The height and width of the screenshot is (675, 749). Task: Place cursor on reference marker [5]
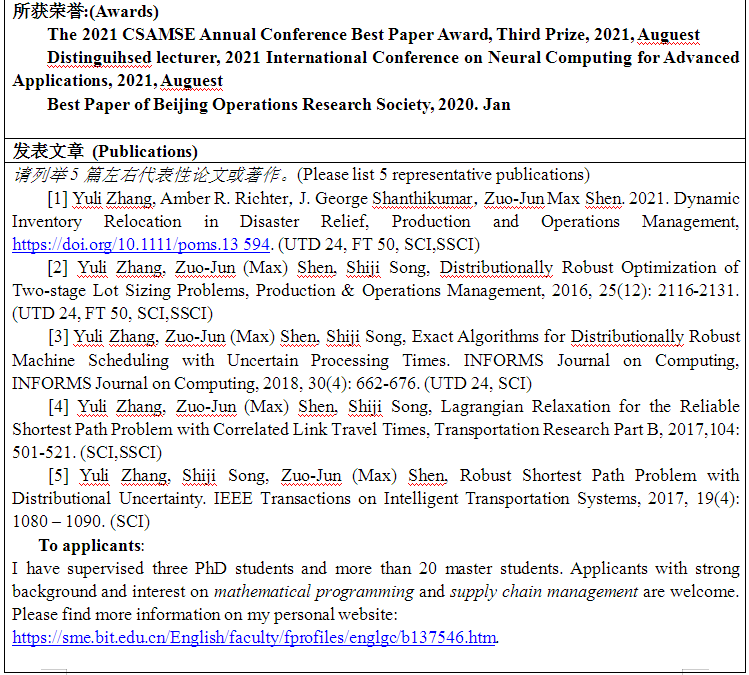[58, 475]
